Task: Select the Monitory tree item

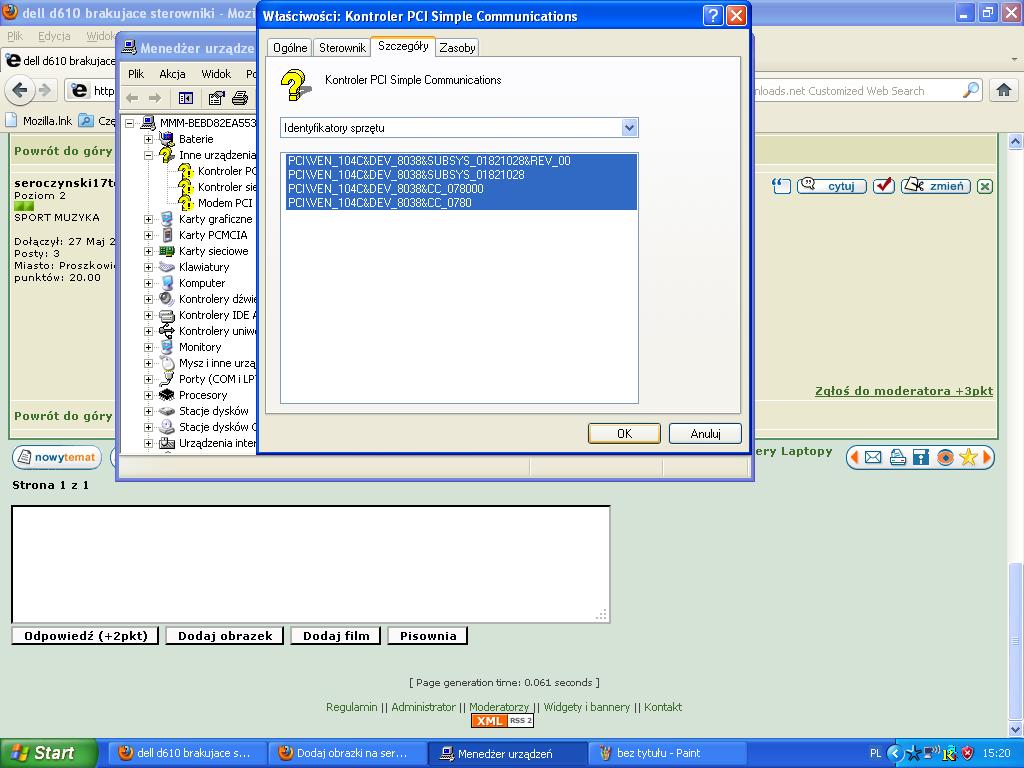Action: tap(200, 347)
